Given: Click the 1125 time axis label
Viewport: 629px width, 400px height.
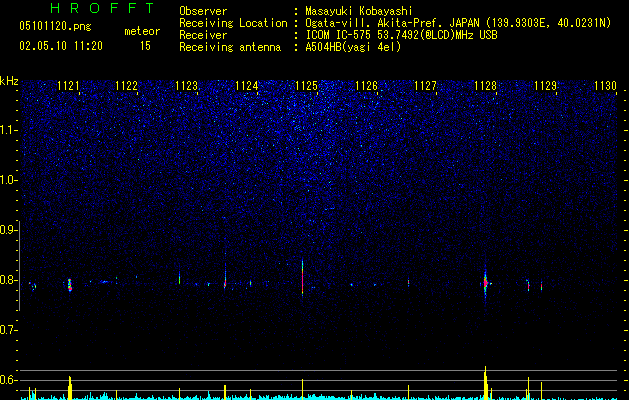Looking at the screenshot, I should click(x=306, y=86).
